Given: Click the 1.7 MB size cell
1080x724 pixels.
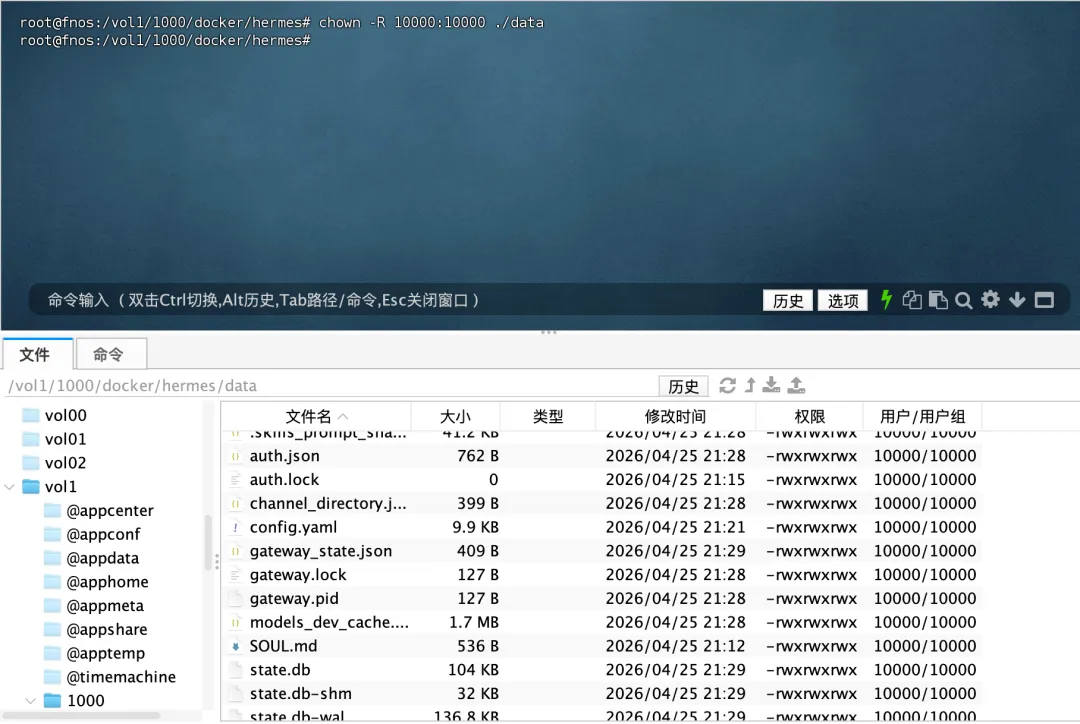Looking at the screenshot, I should point(474,623).
